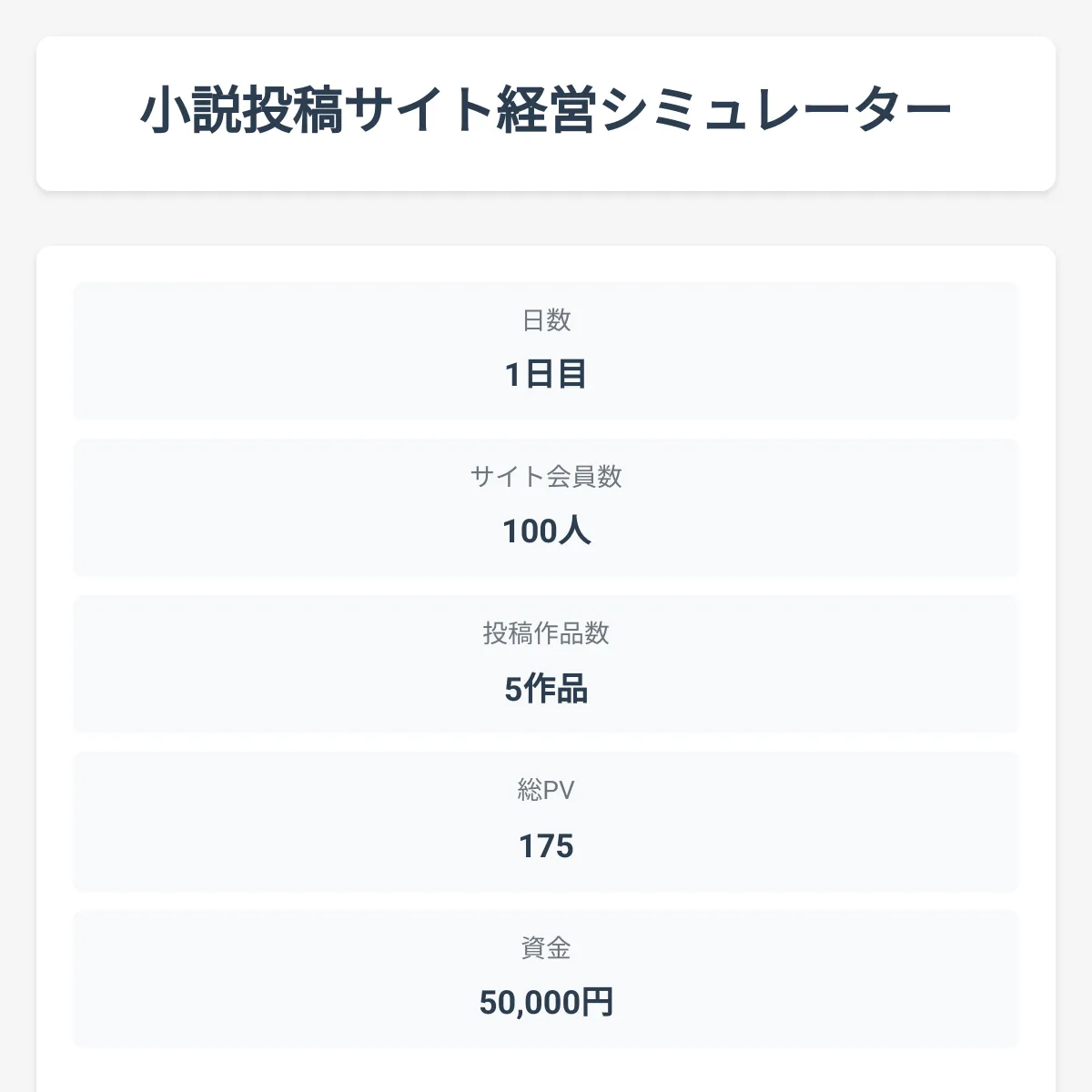Click the right empty area of 日数 card

864,351
